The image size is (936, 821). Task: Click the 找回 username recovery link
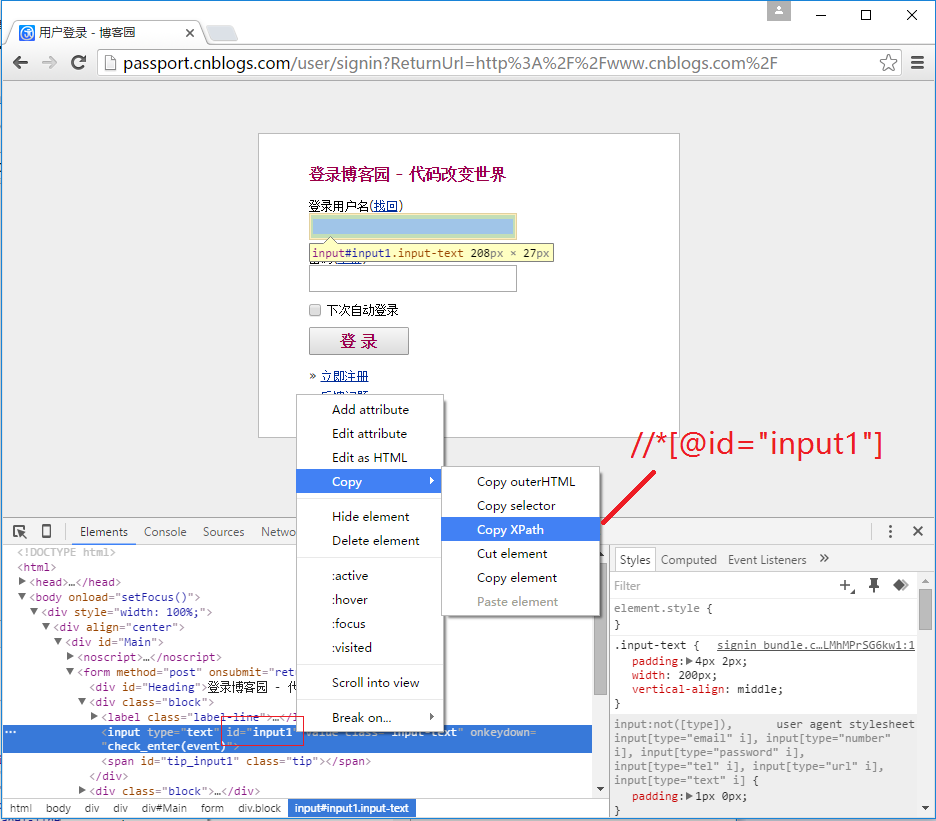(386, 206)
